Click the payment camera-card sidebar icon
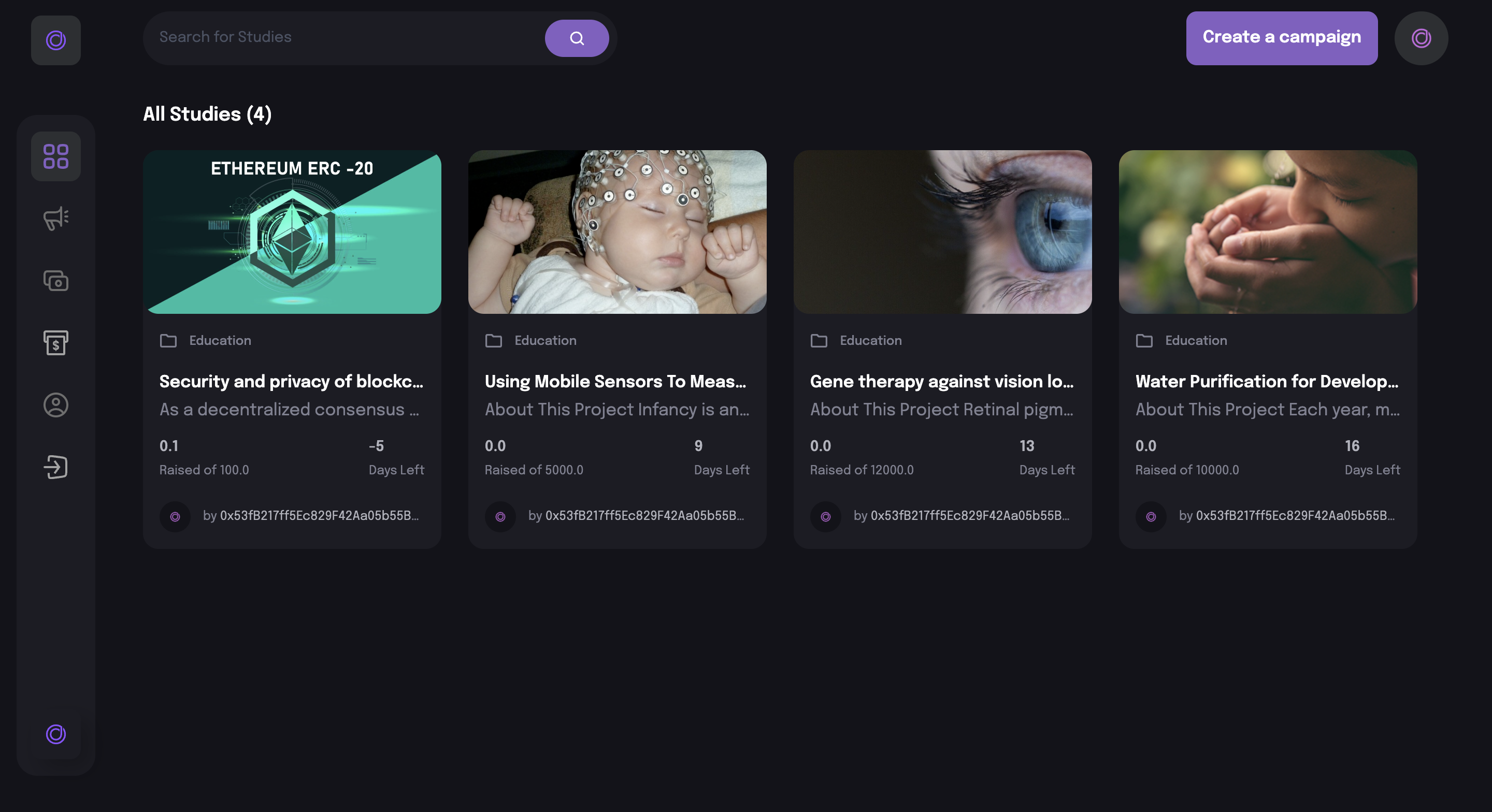Screen dimensions: 1492x812 pos(55,281)
